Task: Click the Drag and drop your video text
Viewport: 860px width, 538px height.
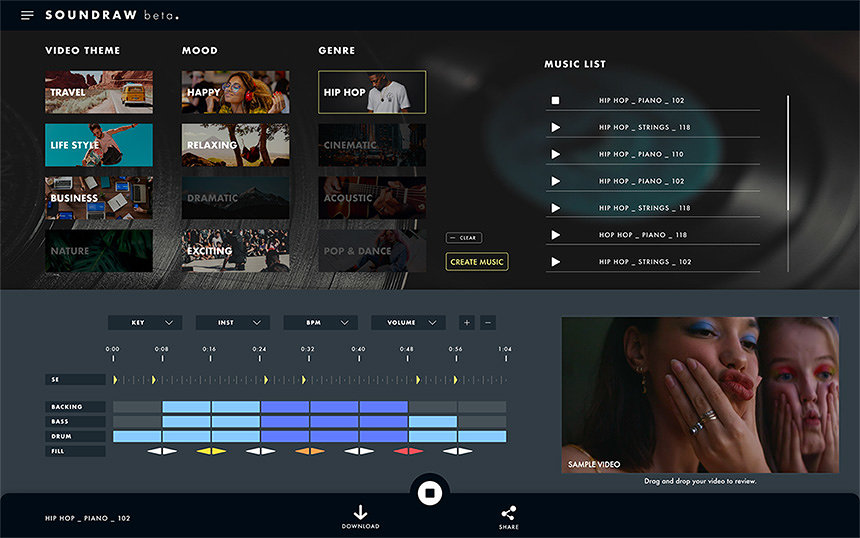Action: [x=700, y=481]
